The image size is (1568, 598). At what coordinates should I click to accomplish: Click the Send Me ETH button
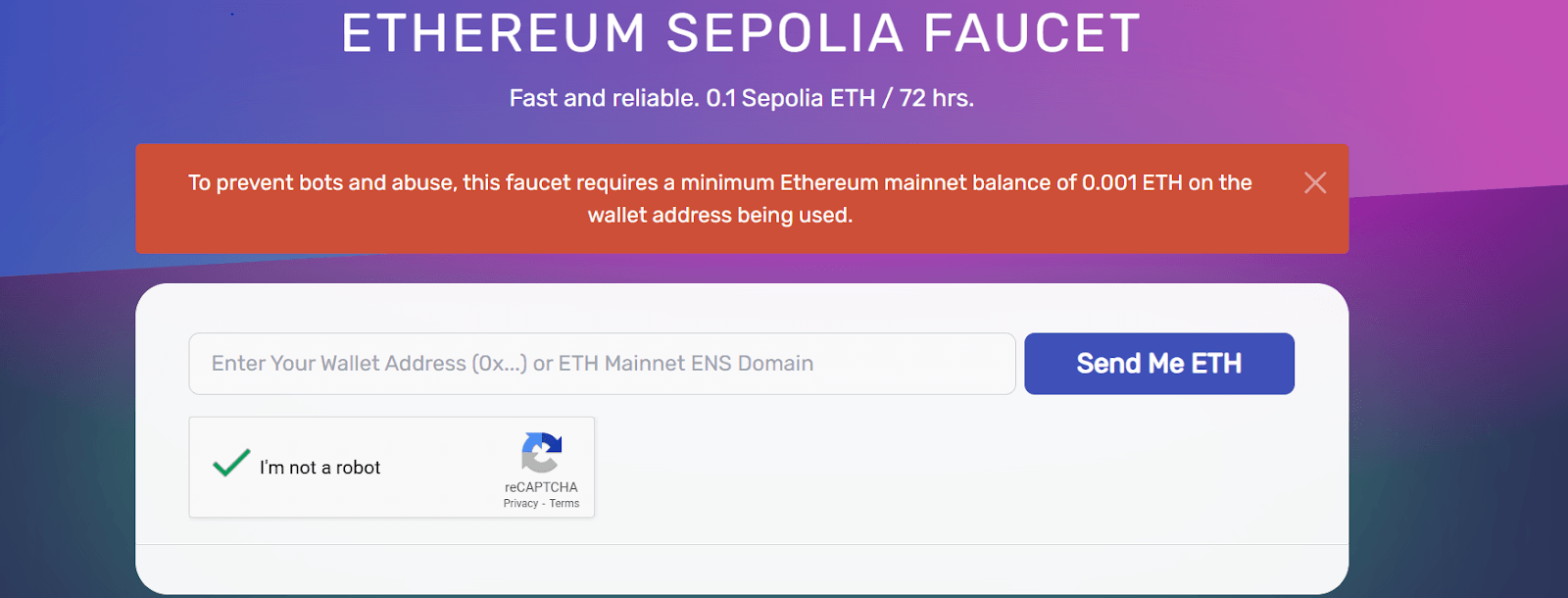(x=1158, y=363)
